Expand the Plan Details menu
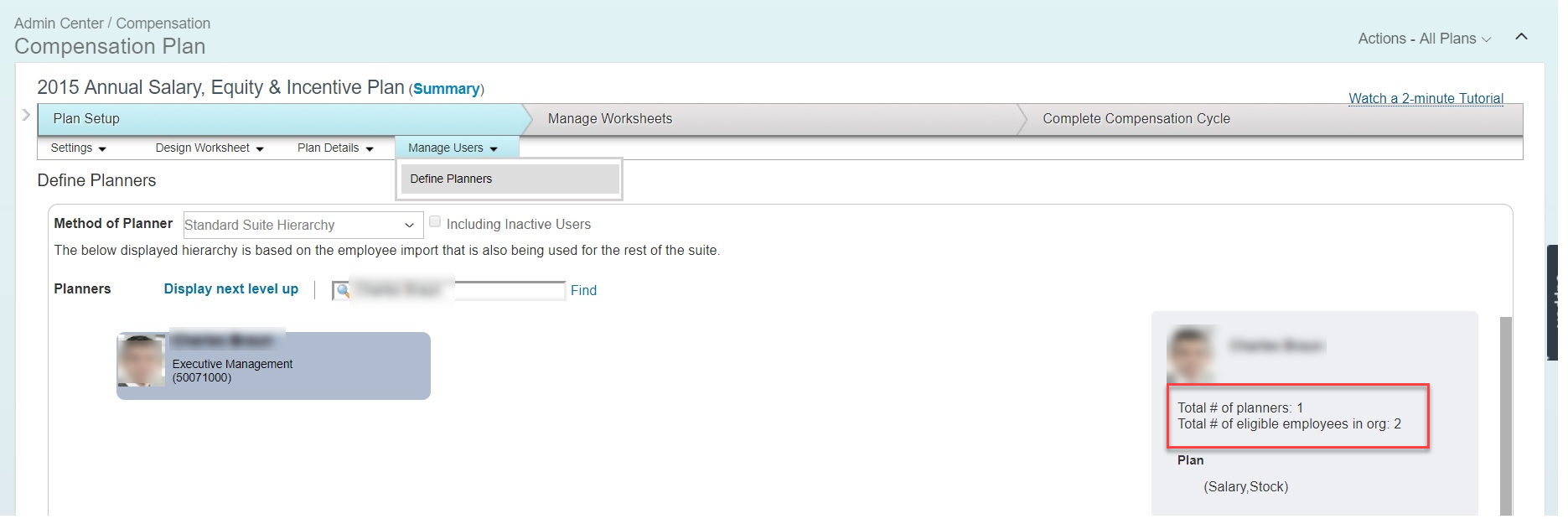Image resolution: width=1568 pixels, height=519 pixels. [x=335, y=148]
